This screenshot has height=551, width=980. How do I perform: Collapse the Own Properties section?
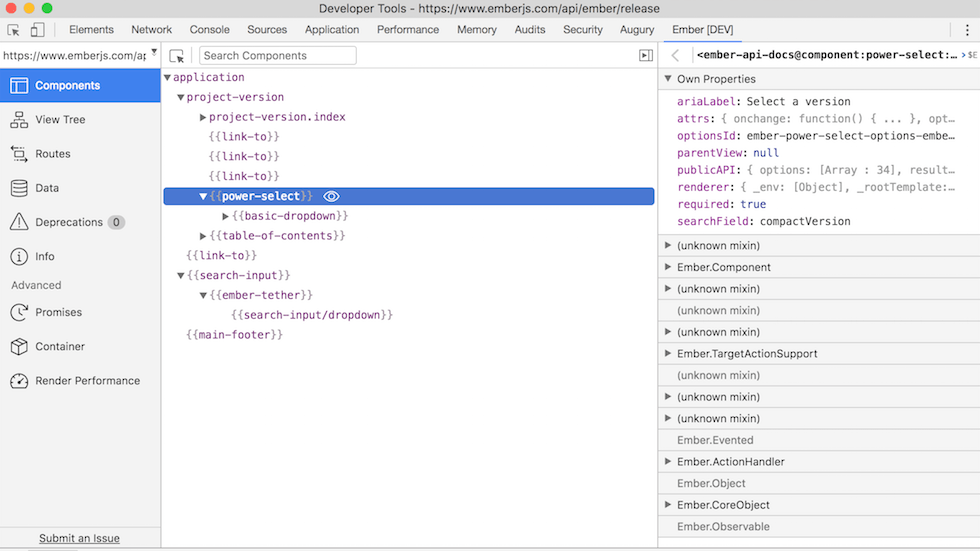tap(668, 79)
